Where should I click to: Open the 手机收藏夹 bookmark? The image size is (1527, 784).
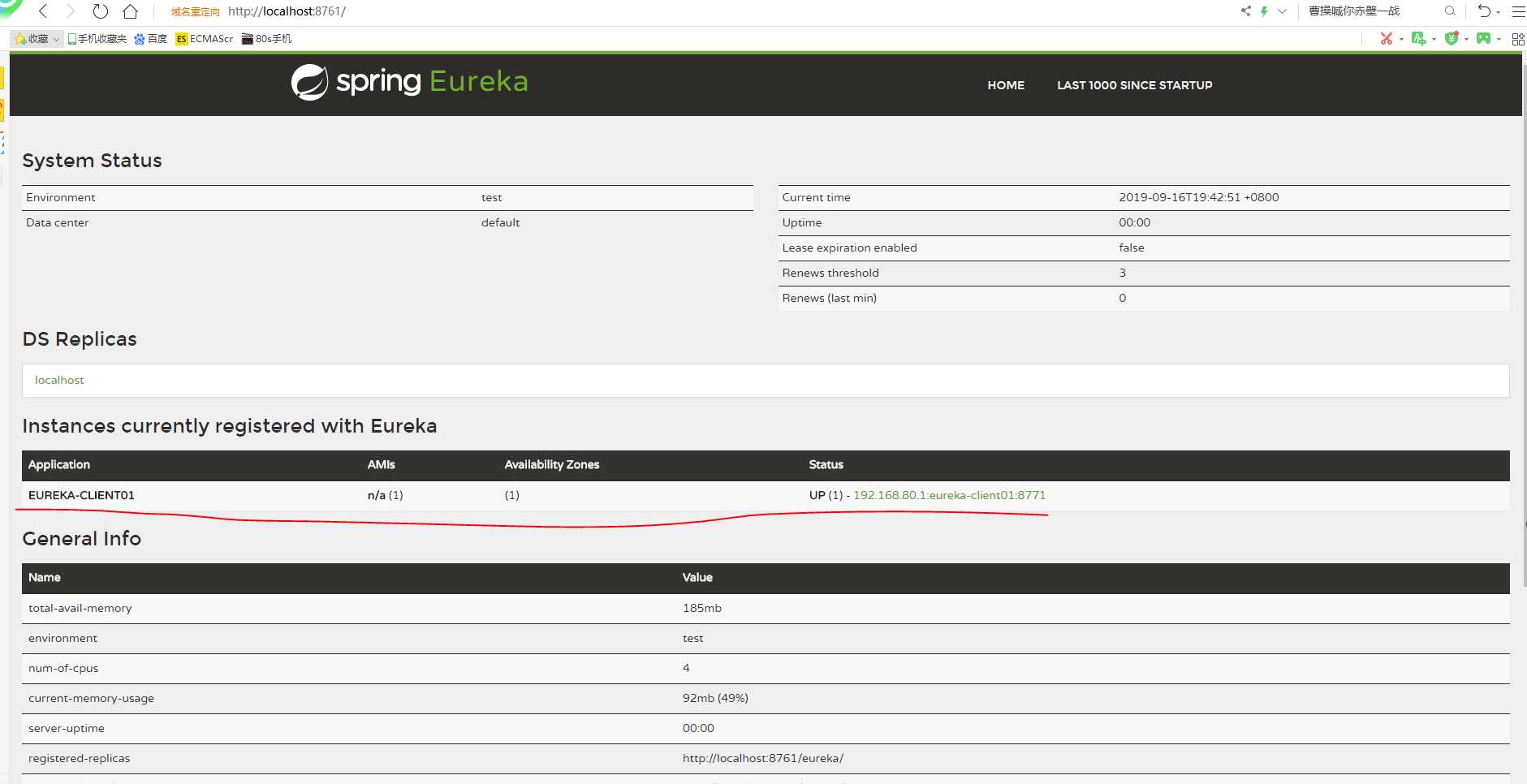[97, 39]
